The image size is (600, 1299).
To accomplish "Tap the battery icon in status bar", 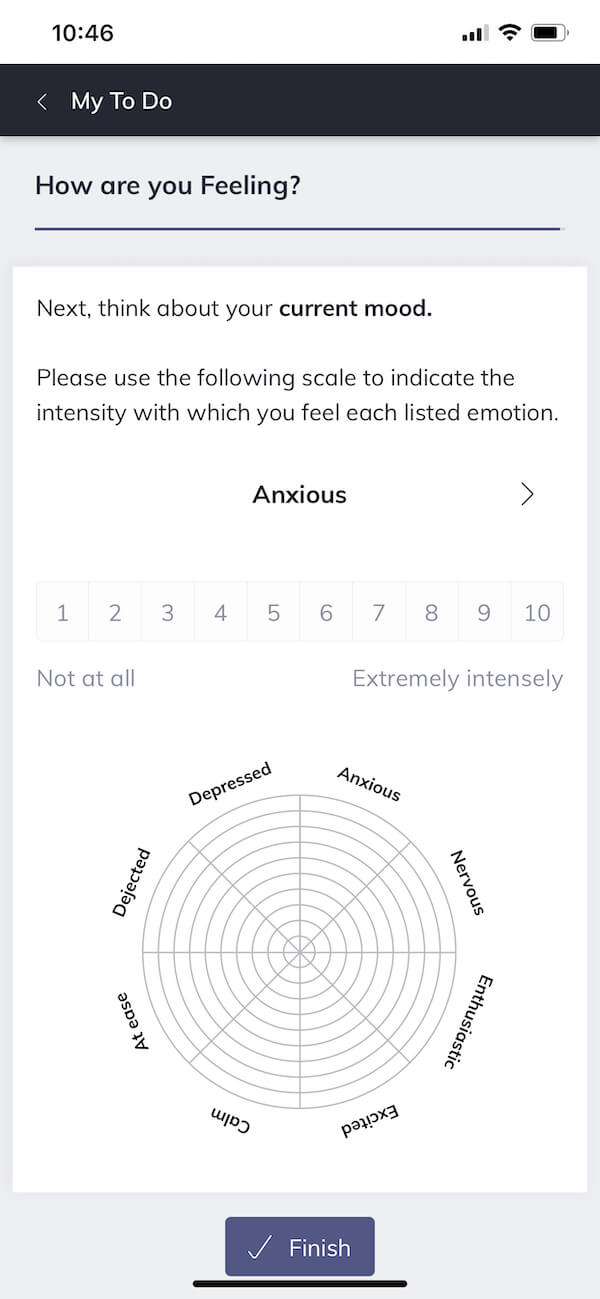I will click(x=549, y=33).
